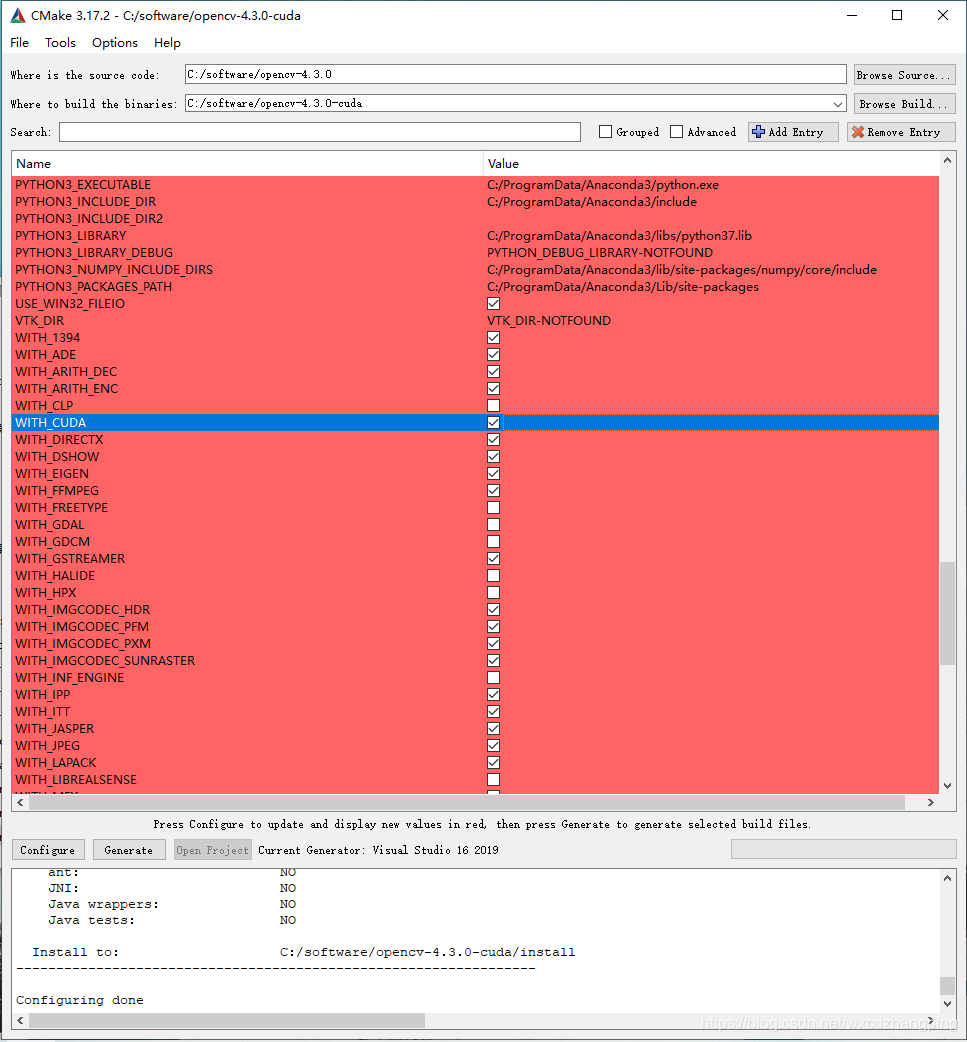Click the Value column header

(x=711, y=163)
